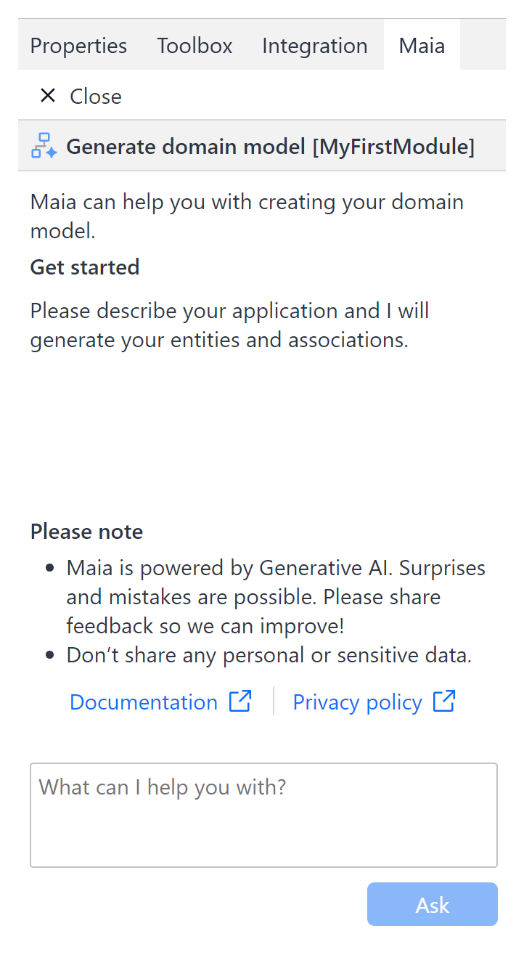This screenshot has width=524, height=955.
Task: Open the Documentation link
Action: click(143, 702)
